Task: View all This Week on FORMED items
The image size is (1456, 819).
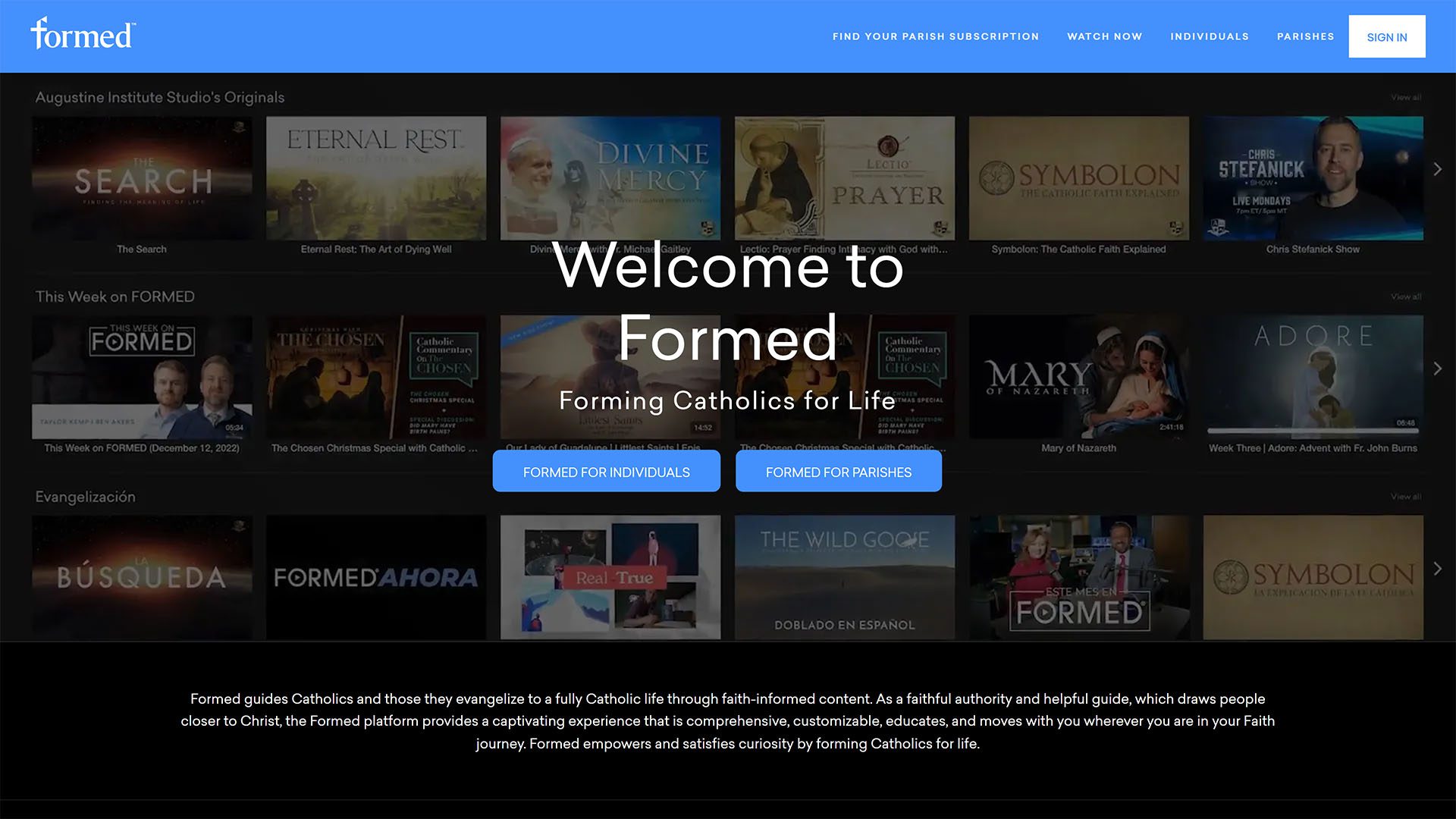Action: click(x=1406, y=297)
